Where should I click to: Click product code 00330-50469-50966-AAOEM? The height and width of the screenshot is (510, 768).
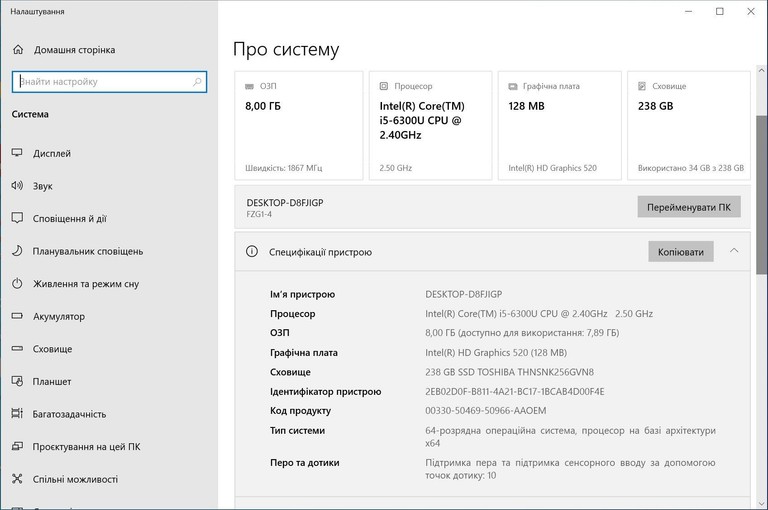click(x=485, y=411)
